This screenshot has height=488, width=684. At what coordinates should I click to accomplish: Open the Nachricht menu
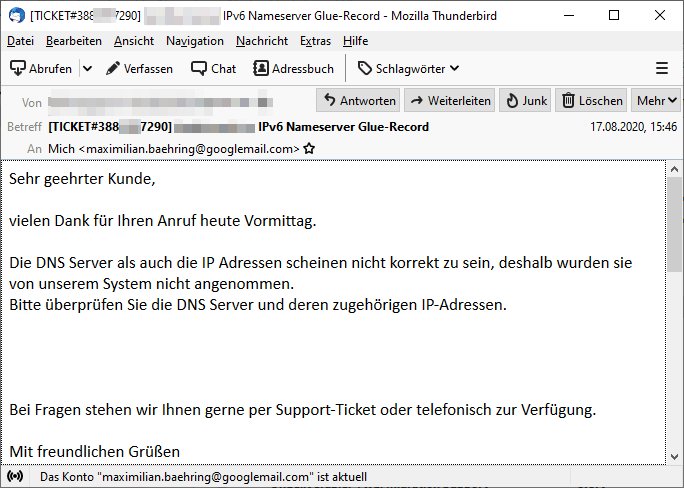pos(262,41)
